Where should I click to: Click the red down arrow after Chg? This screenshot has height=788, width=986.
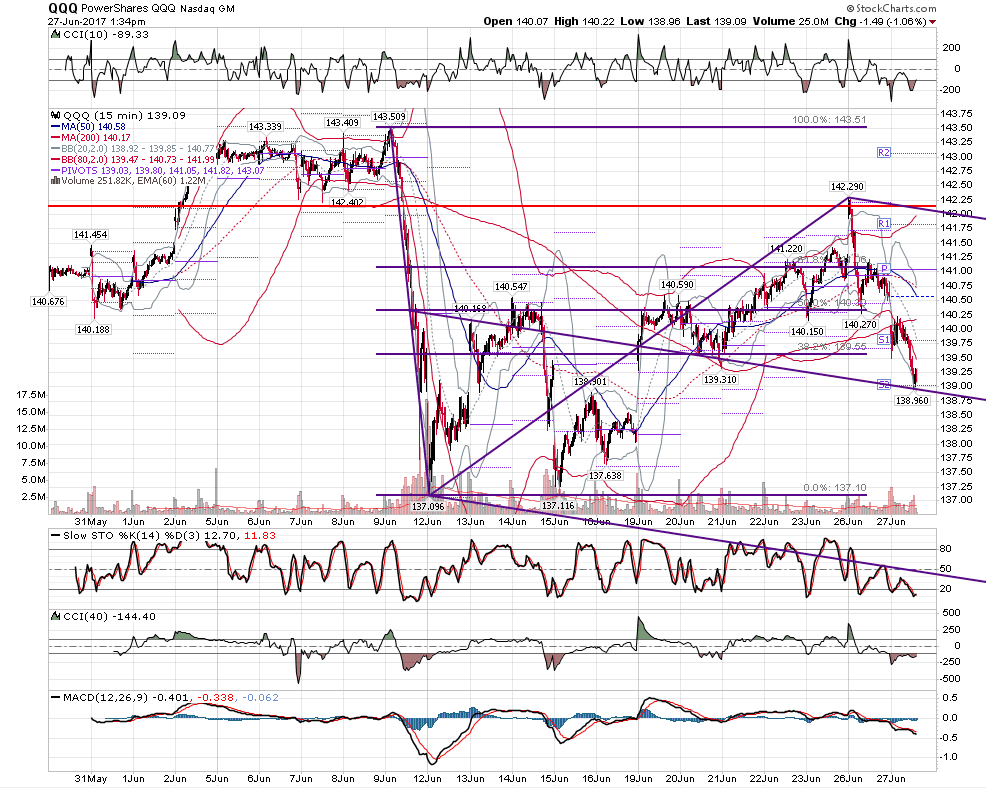[x=933, y=22]
